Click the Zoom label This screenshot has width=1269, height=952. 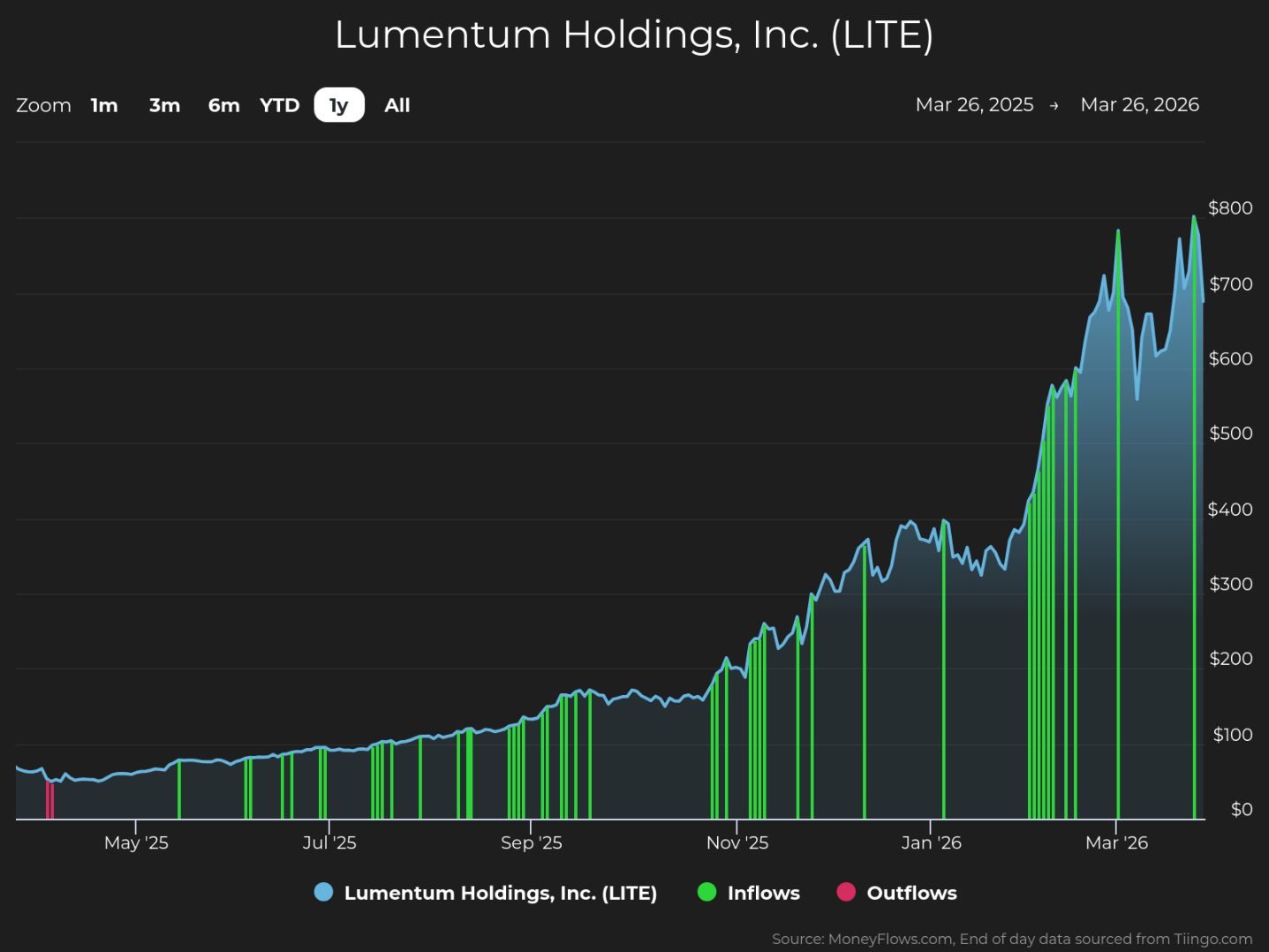coord(43,105)
